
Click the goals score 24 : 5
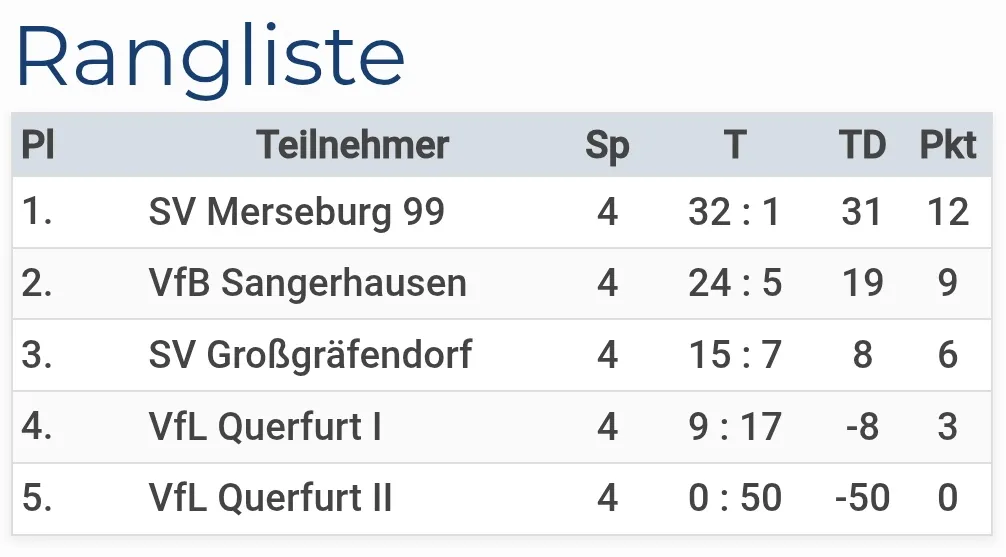pos(734,283)
